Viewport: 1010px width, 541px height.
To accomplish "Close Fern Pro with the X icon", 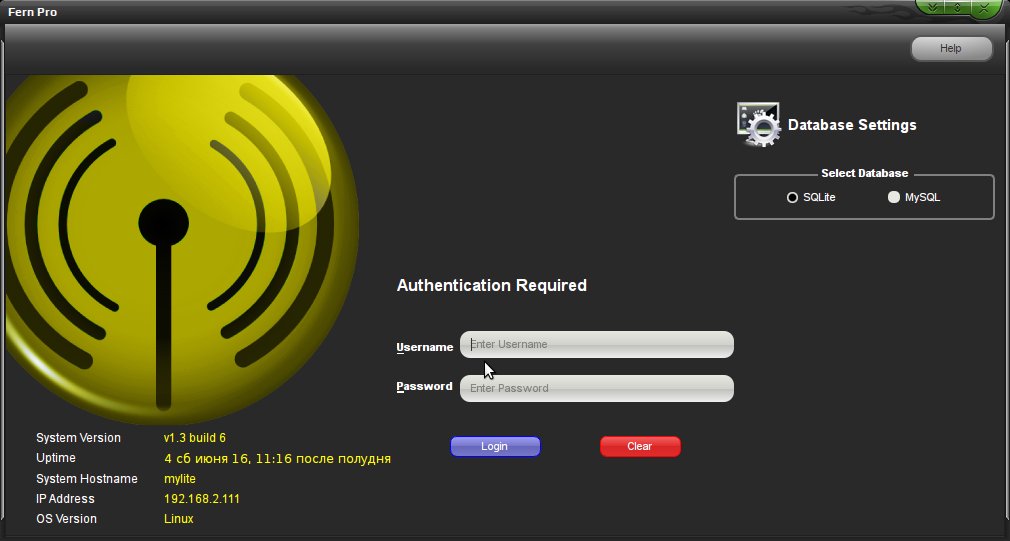I will 984,8.
